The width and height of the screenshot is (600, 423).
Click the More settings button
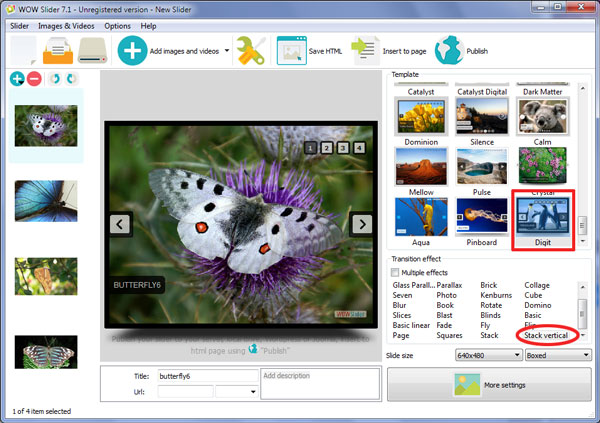(489, 385)
